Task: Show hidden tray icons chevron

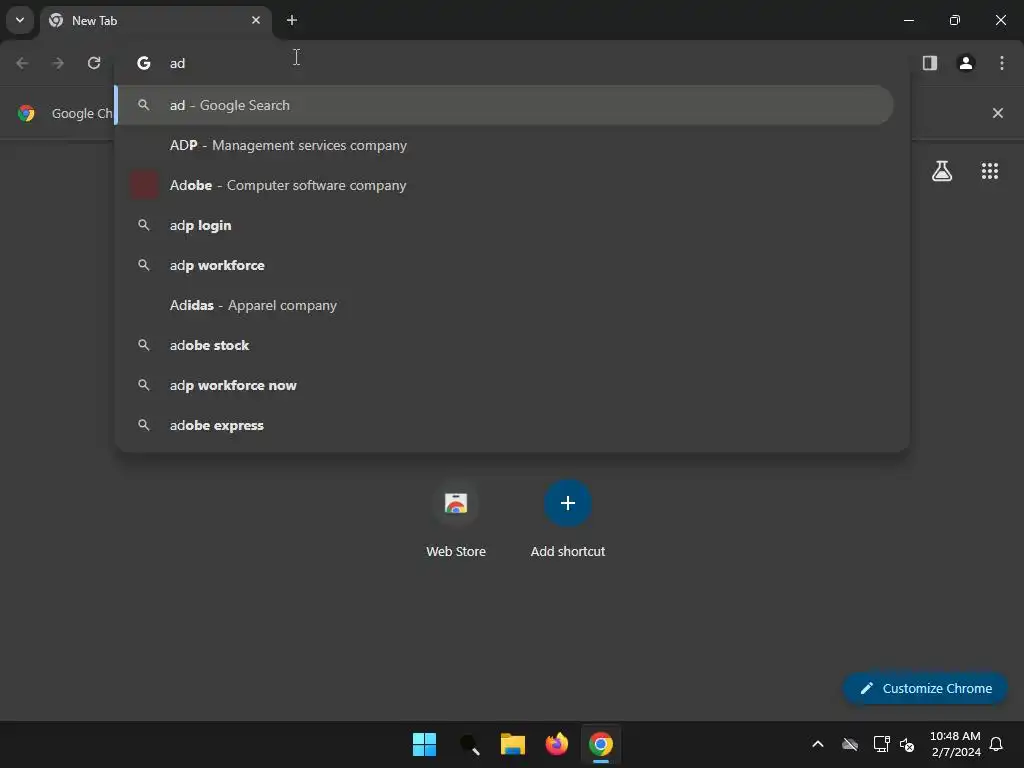Action: 818,744
